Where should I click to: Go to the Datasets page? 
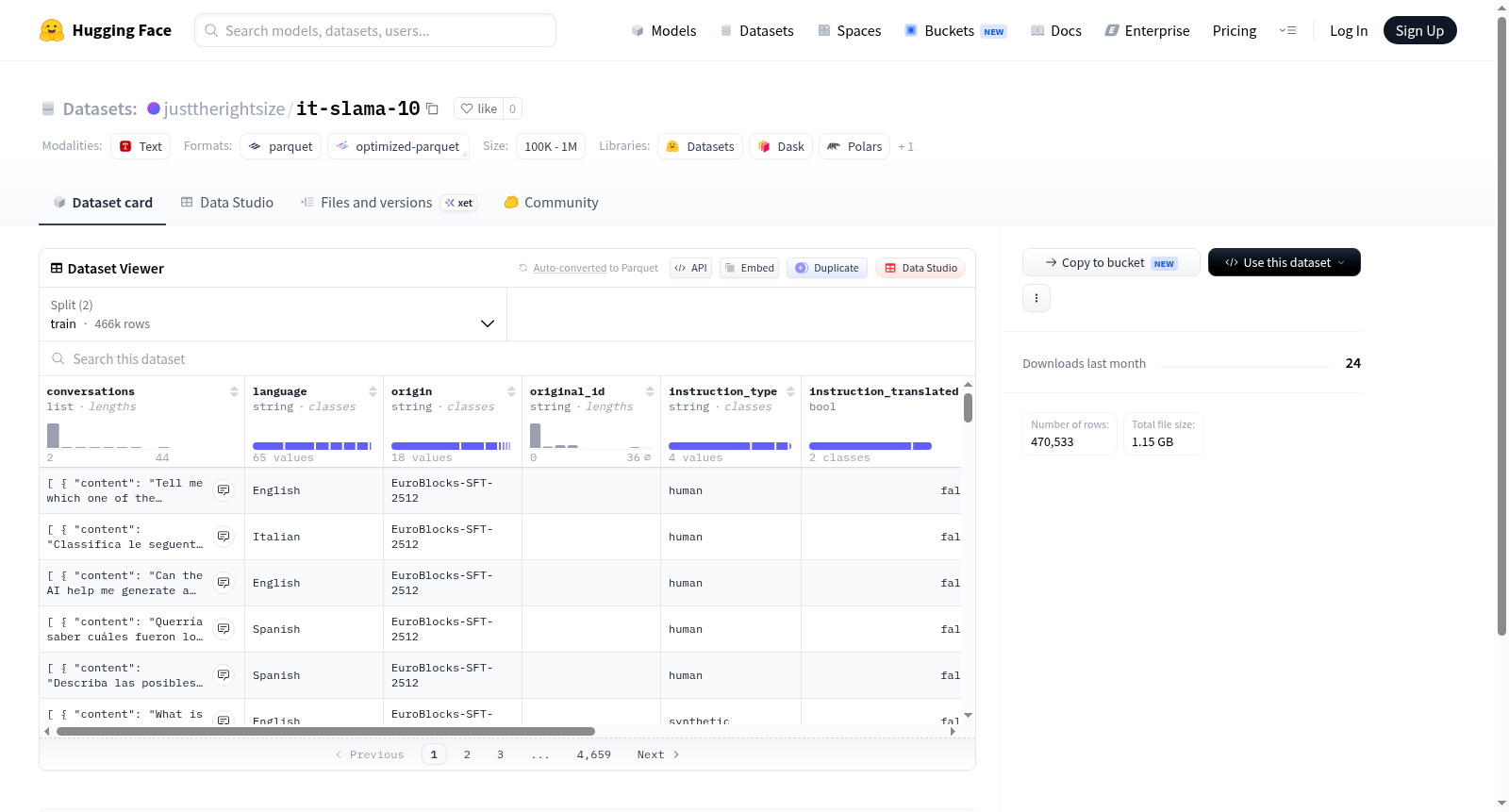coord(757,30)
